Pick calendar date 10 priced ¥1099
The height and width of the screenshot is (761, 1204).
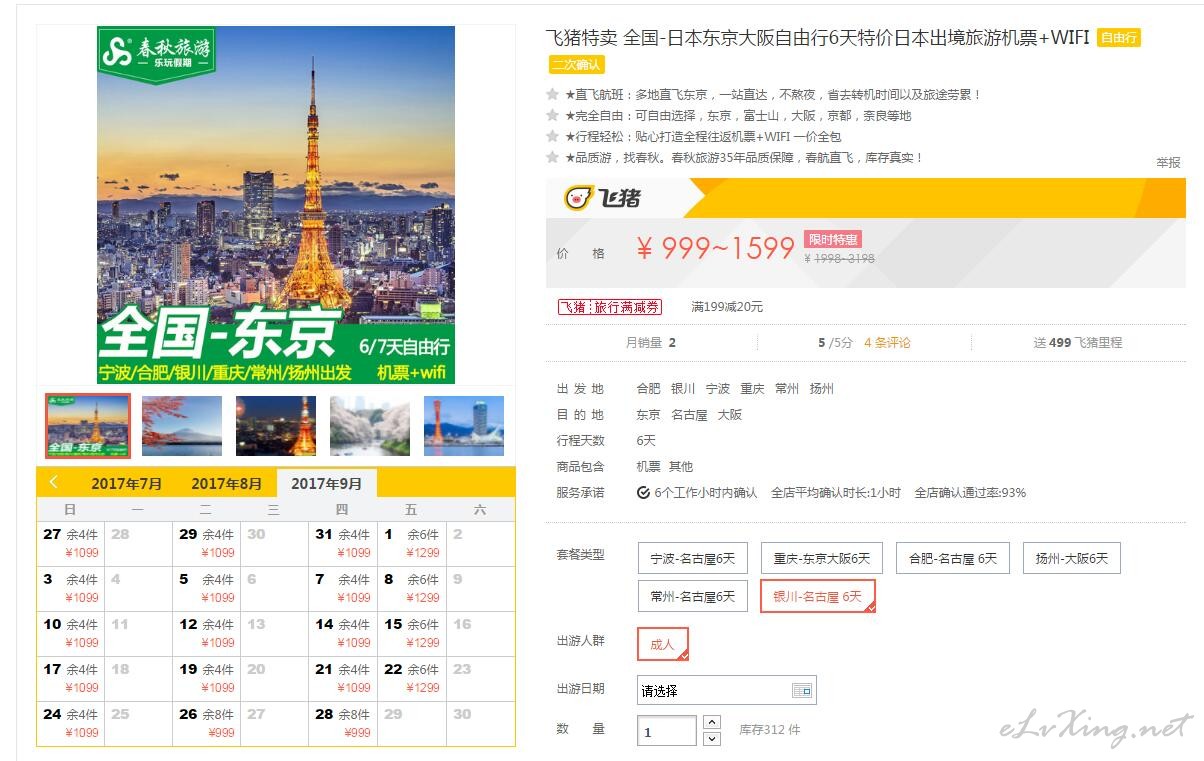click(x=70, y=633)
